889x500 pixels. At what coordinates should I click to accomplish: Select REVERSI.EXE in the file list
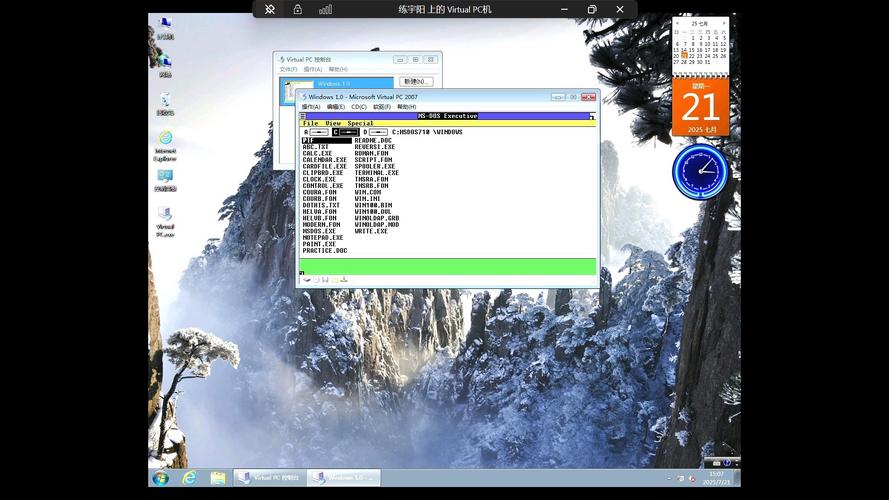pos(375,147)
